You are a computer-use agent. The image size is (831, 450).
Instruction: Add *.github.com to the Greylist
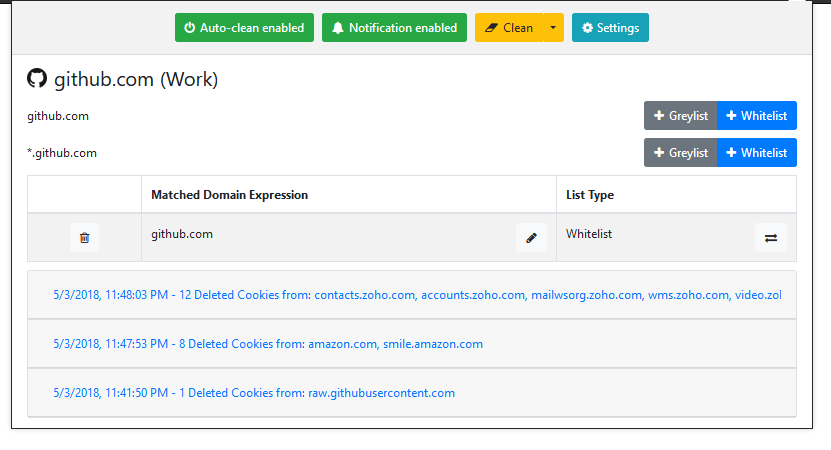pos(680,153)
